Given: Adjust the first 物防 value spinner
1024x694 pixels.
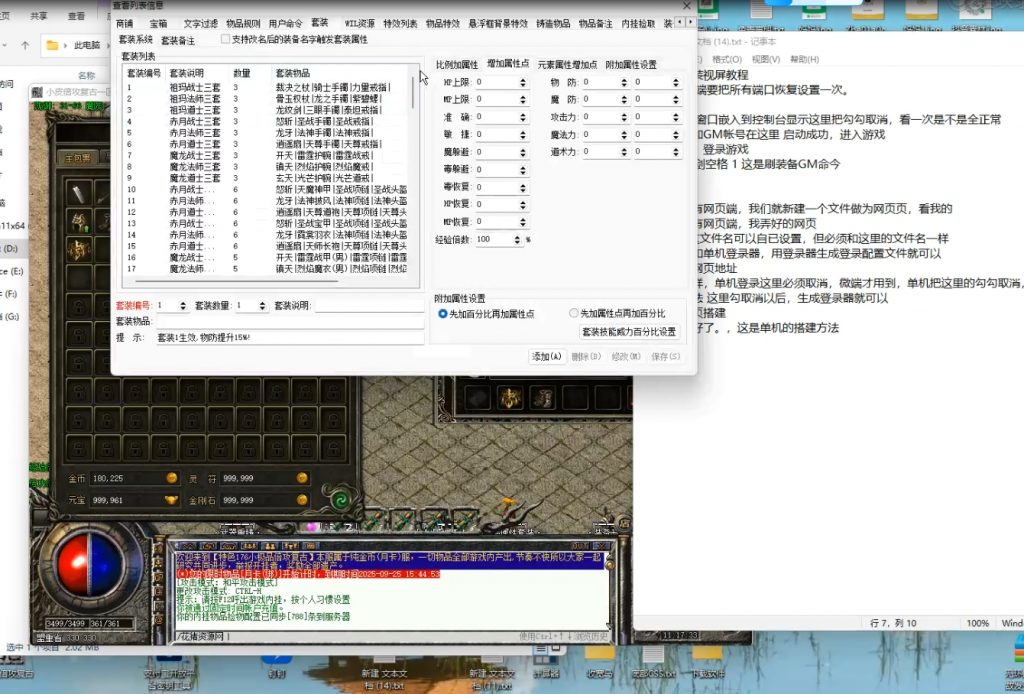Looking at the screenshot, I should click(x=624, y=82).
